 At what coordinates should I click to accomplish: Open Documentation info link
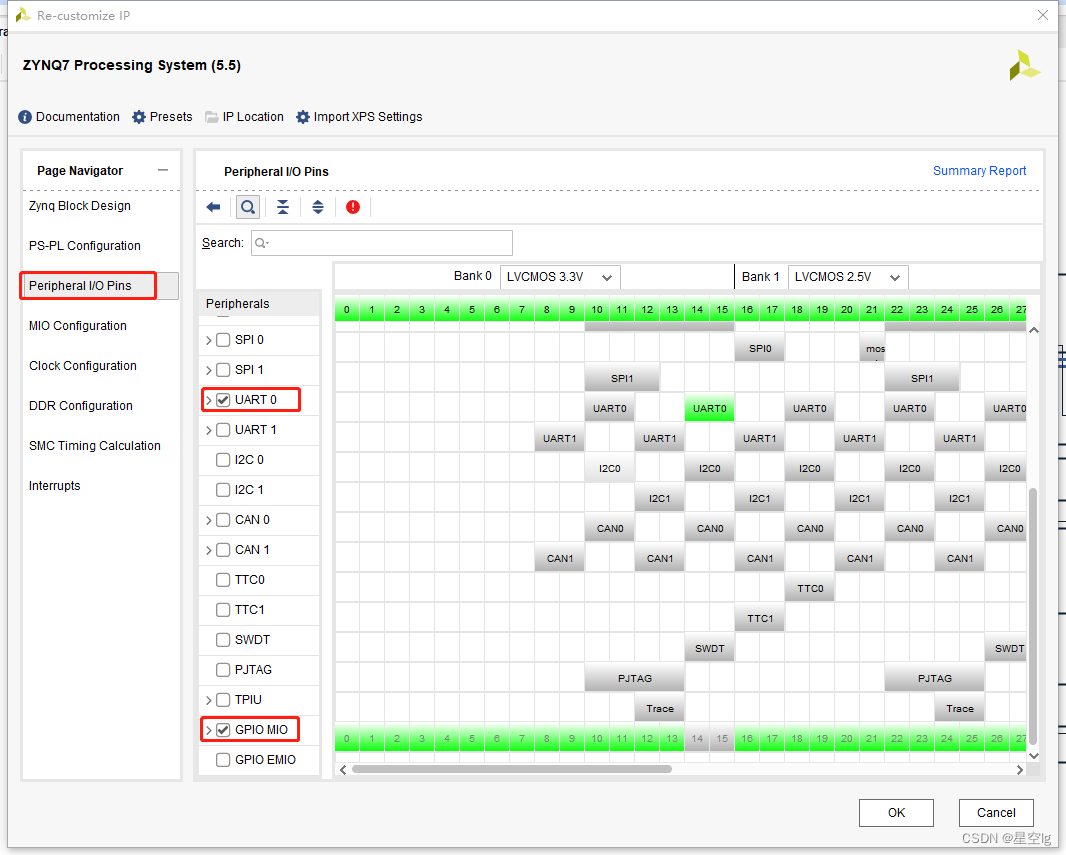click(x=69, y=117)
